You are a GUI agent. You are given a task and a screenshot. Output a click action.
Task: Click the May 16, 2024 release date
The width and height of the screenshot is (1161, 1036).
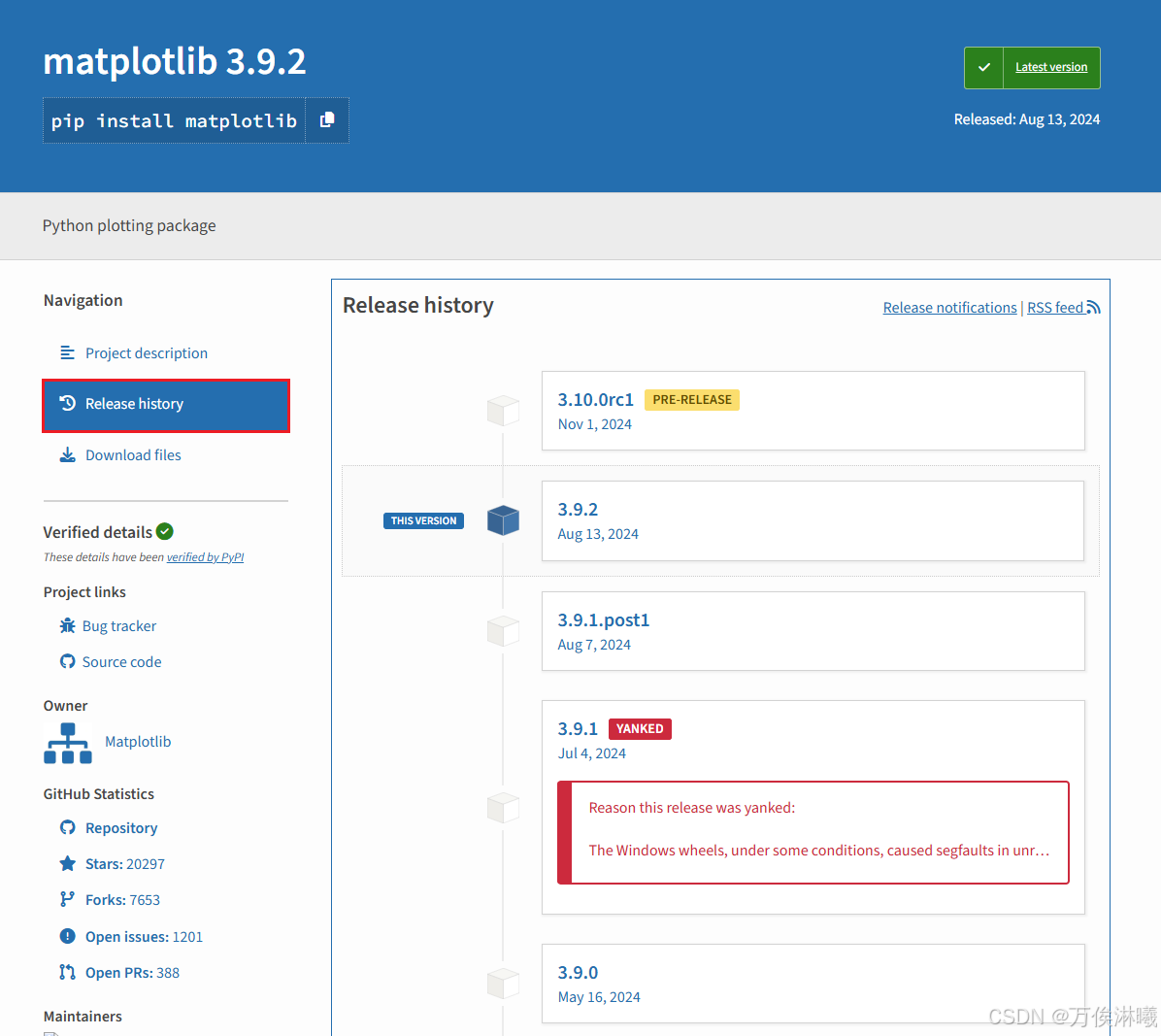click(599, 997)
